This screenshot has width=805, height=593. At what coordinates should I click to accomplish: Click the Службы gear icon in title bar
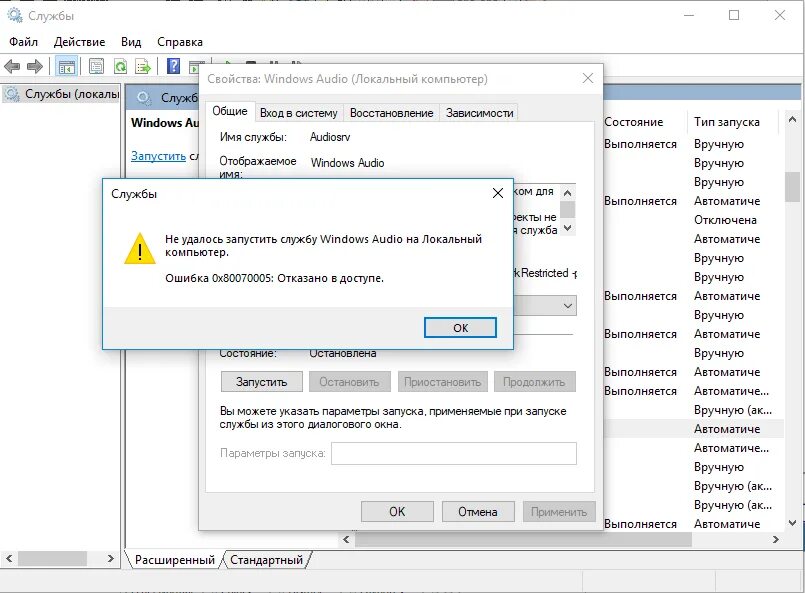[x=15, y=16]
